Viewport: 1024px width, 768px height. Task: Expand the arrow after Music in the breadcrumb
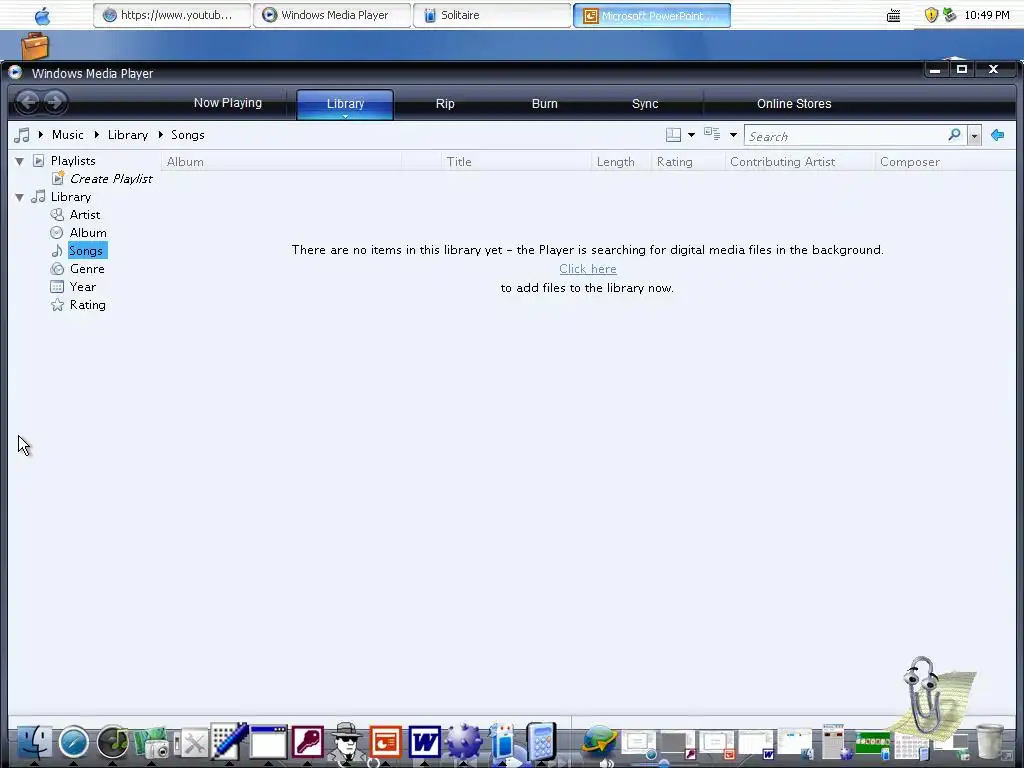pyautogui.click(x=96, y=135)
